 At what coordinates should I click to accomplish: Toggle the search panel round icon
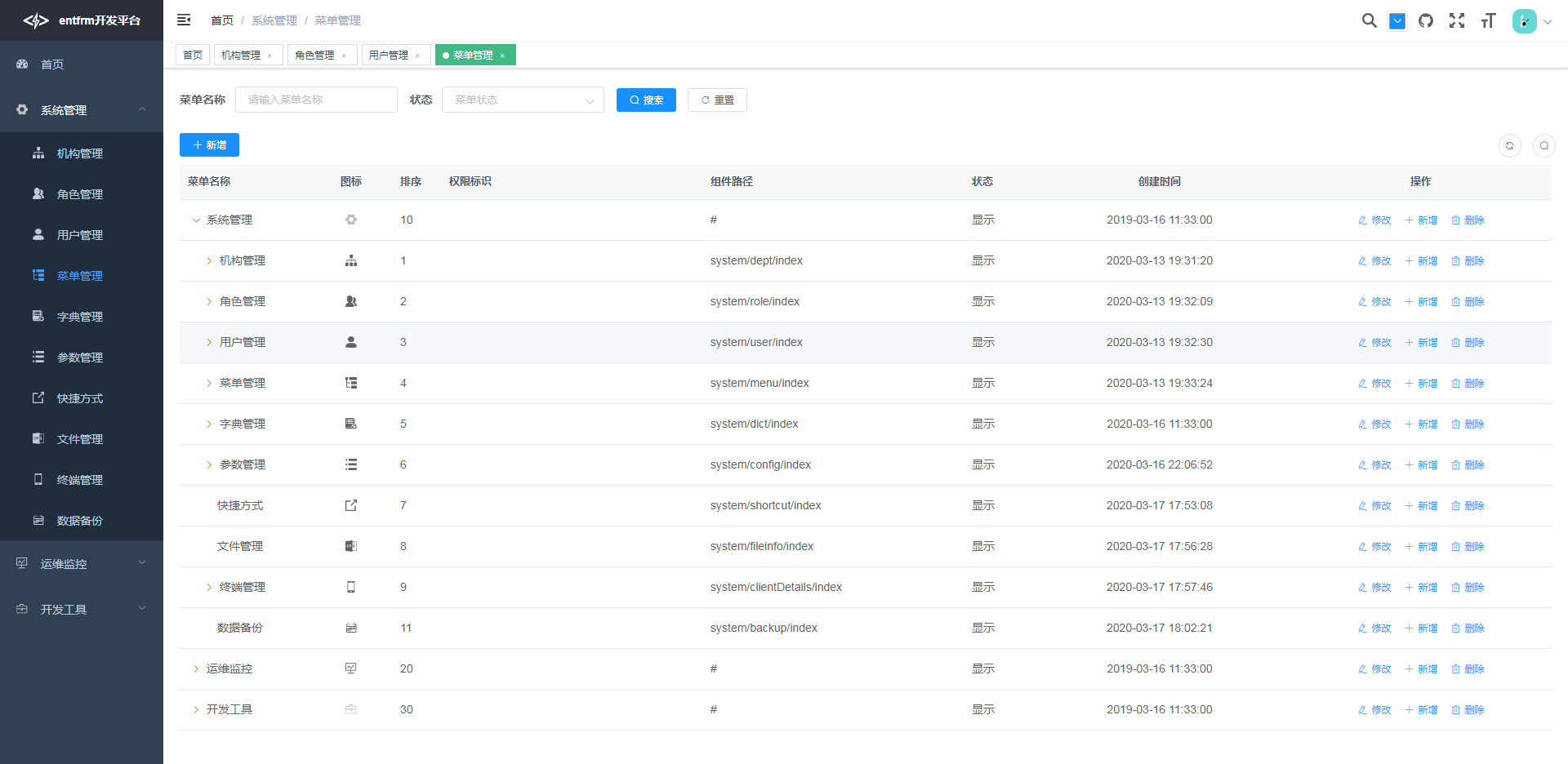coord(1544,145)
